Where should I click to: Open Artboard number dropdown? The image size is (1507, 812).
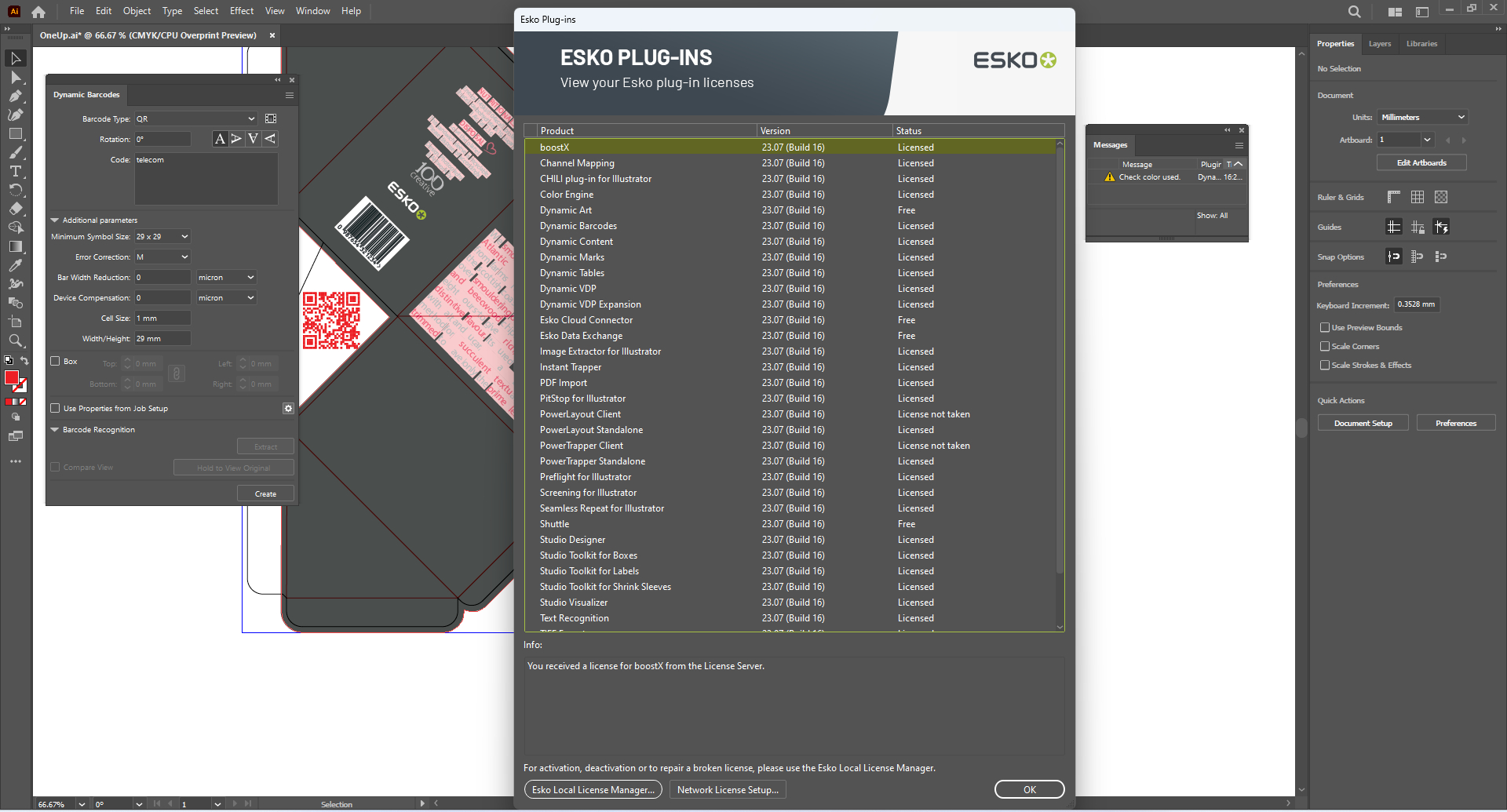tap(1428, 140)
